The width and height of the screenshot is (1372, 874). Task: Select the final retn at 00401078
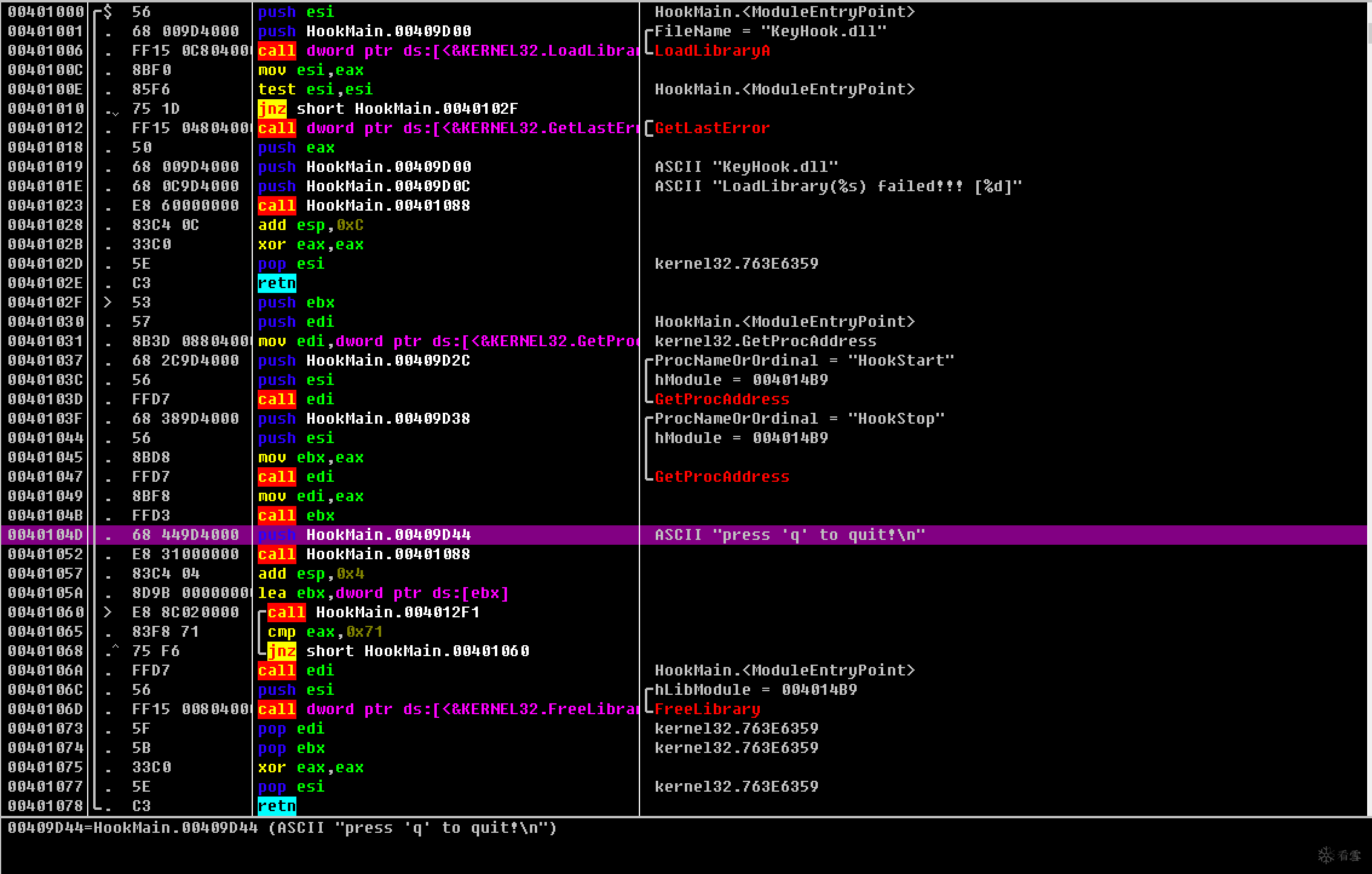(276, 806)
